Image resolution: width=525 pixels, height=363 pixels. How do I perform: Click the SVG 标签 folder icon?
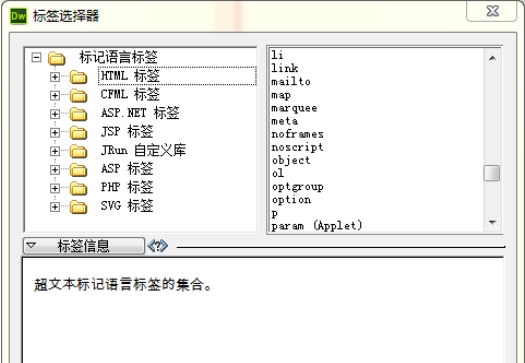pos(78,207)
